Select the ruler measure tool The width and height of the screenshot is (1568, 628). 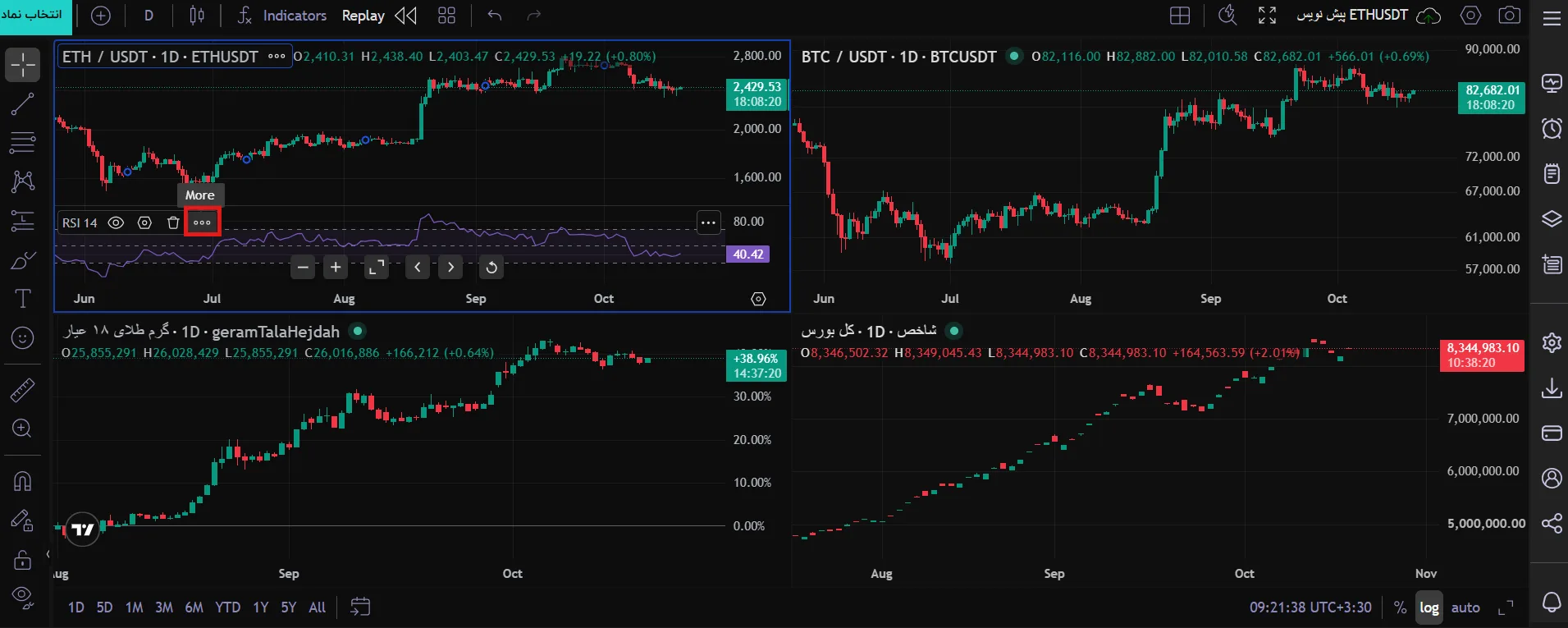(22, 390)
